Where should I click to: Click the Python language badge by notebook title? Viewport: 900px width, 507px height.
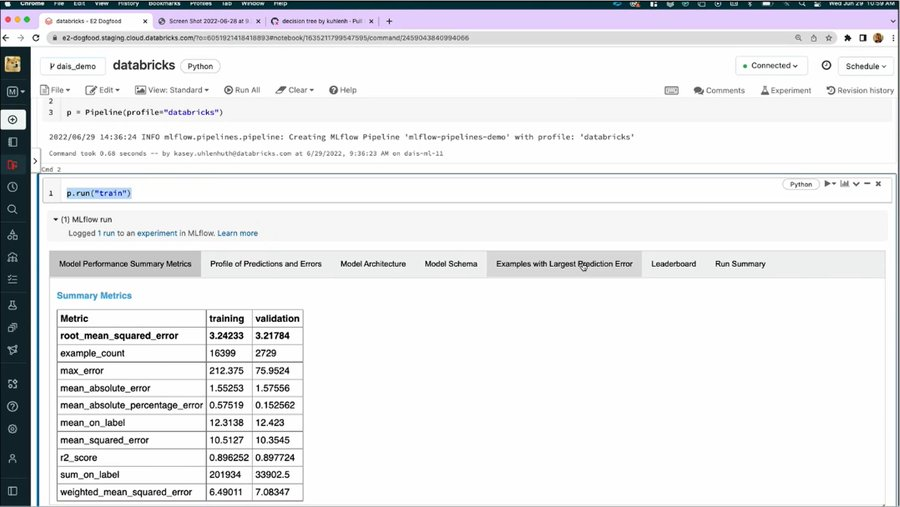(x=200, y=66)
